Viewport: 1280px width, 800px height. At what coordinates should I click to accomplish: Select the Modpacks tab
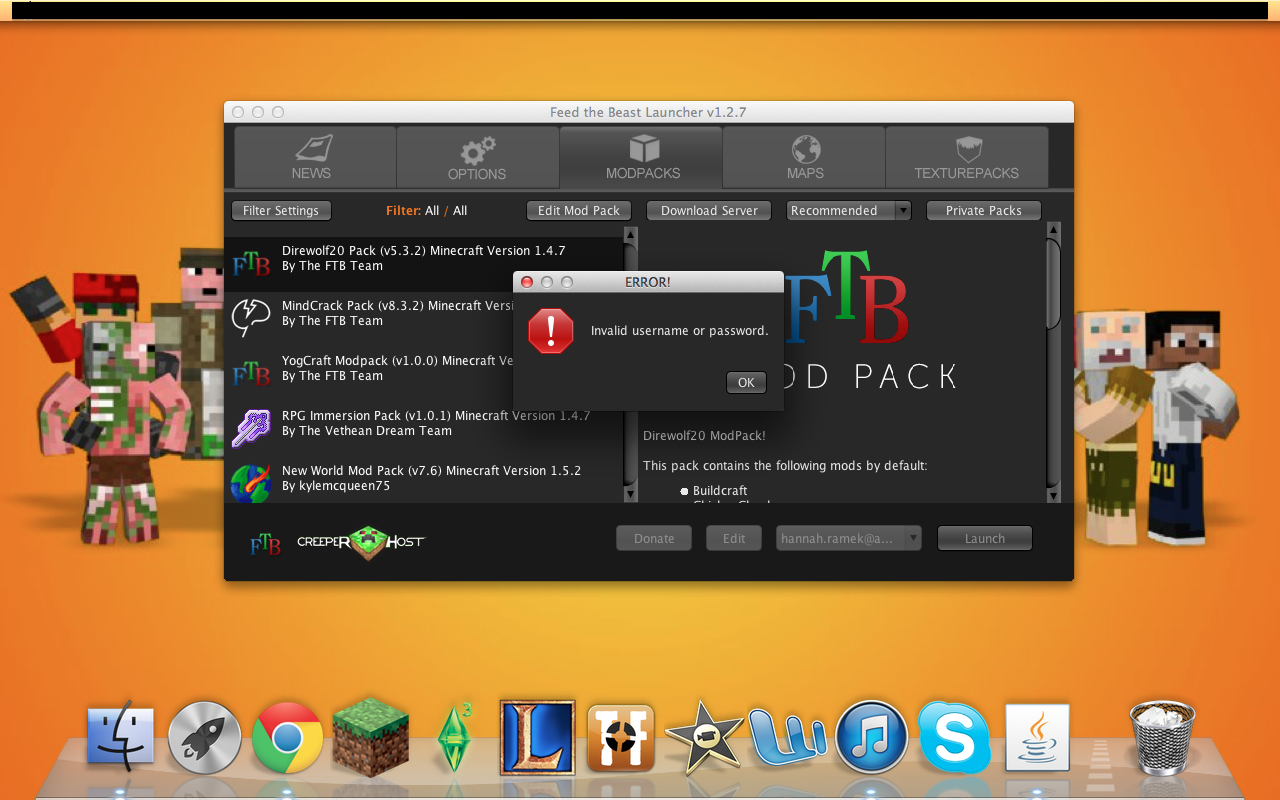641,157
